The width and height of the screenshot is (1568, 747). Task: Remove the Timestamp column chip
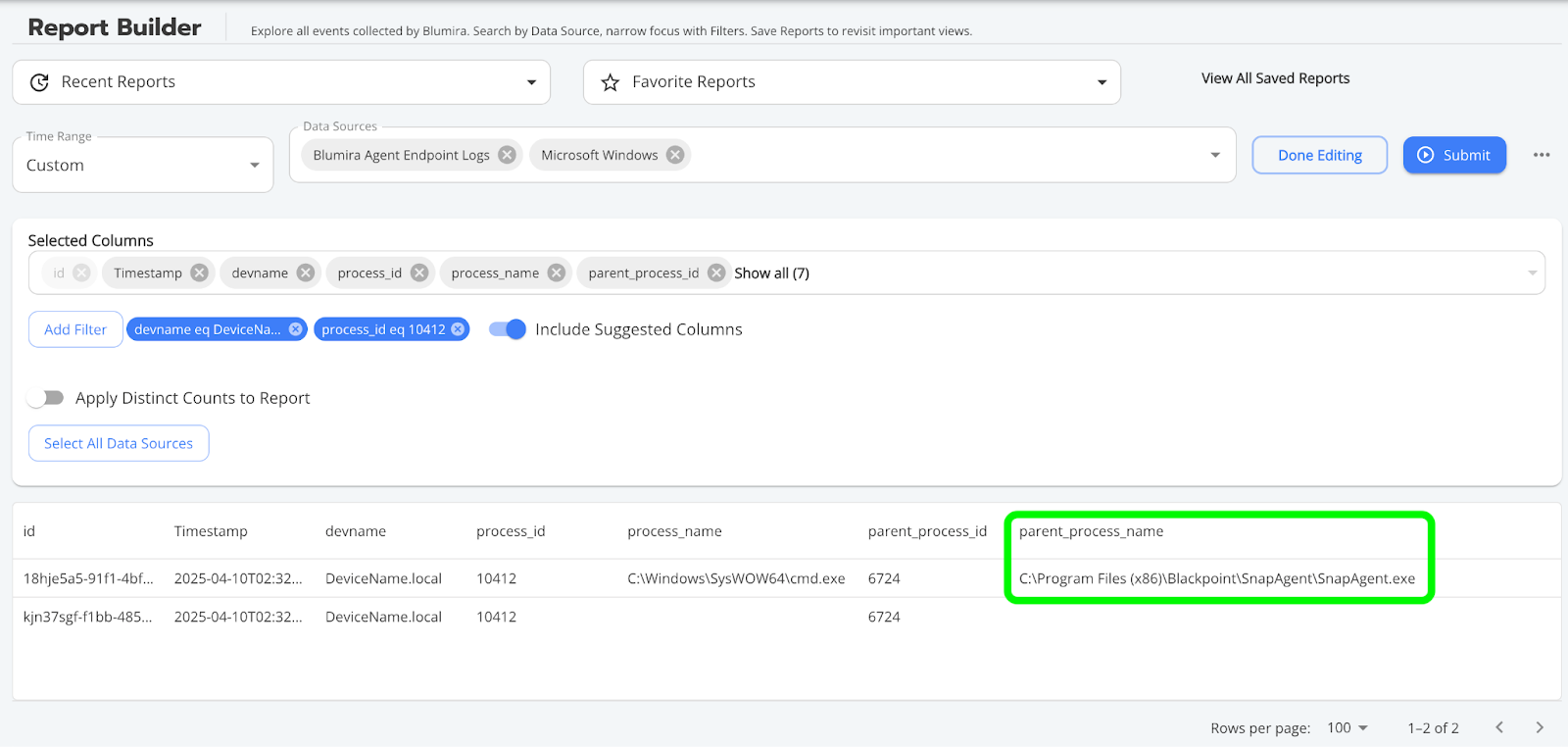pos(199,273)
